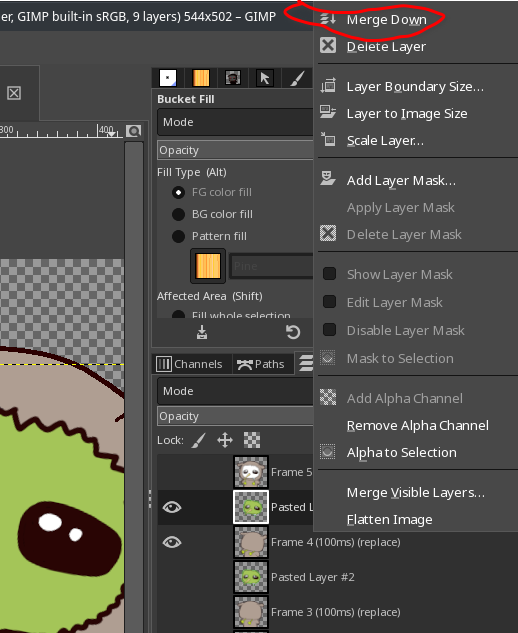Select Frame 5 layer thumbnail
518x633 pixels.
click(251, 472)
